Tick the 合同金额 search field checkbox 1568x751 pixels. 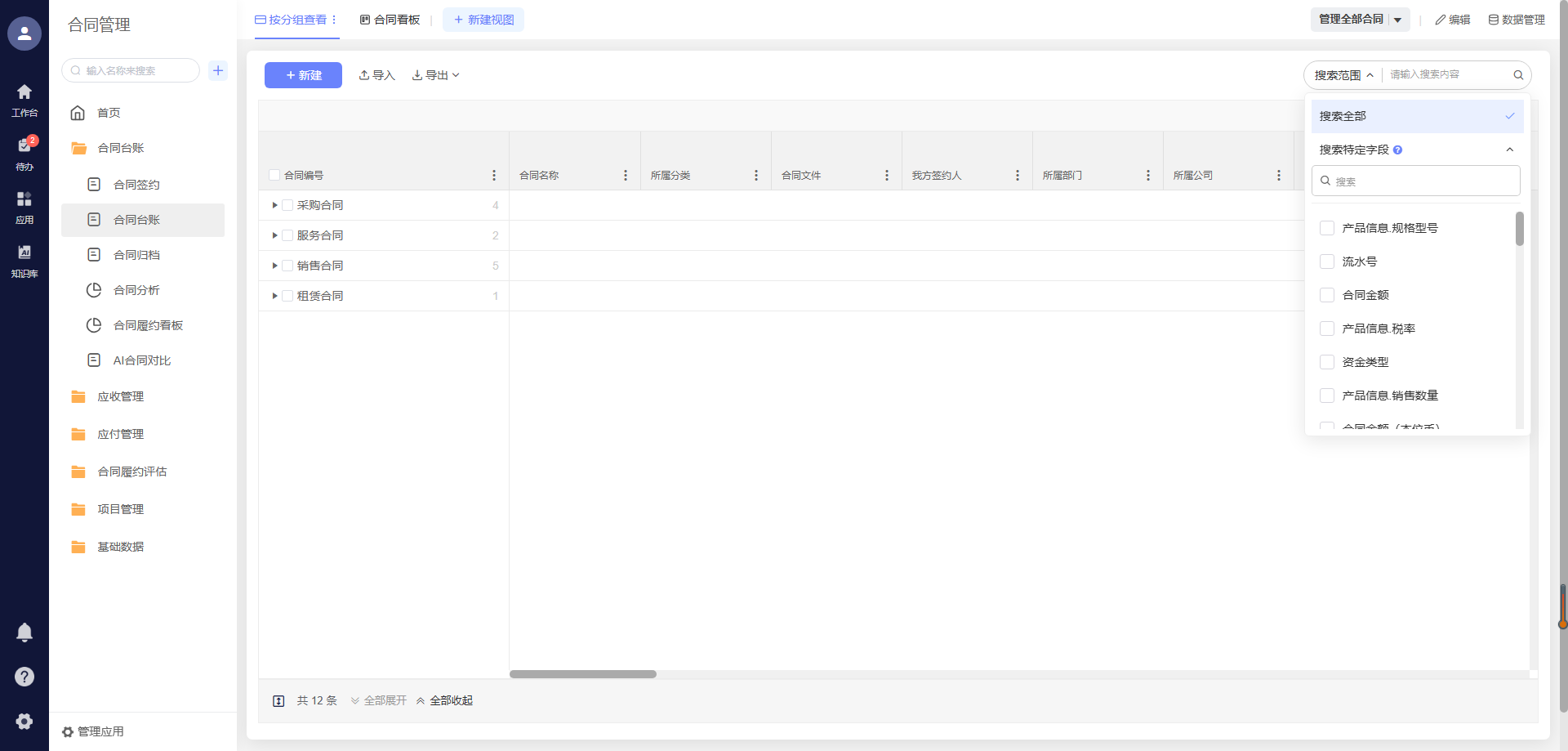tap(1327, 295)
